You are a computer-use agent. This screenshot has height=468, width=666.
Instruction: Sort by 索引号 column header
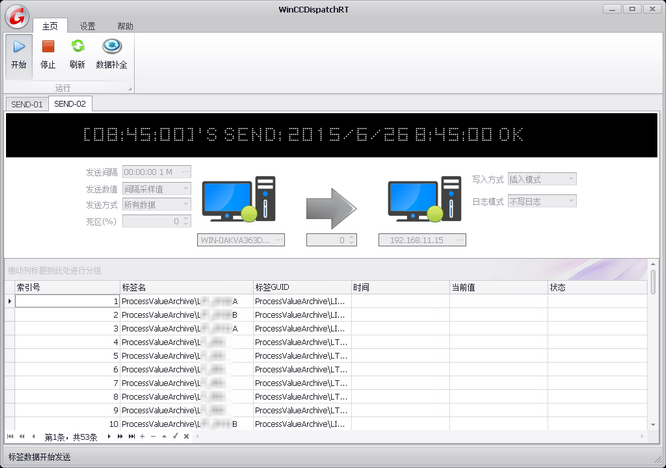tap(68, 288)
